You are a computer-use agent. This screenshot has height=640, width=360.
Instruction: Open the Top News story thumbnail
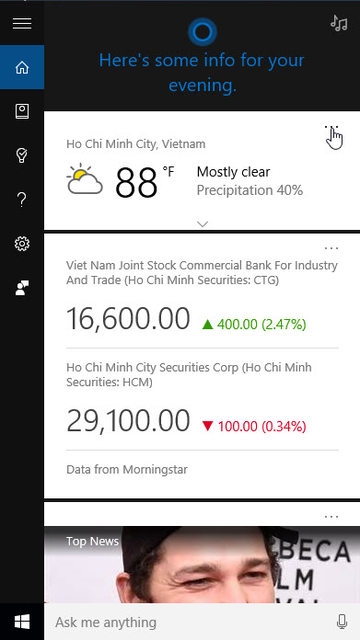click(x=202, y=564)
